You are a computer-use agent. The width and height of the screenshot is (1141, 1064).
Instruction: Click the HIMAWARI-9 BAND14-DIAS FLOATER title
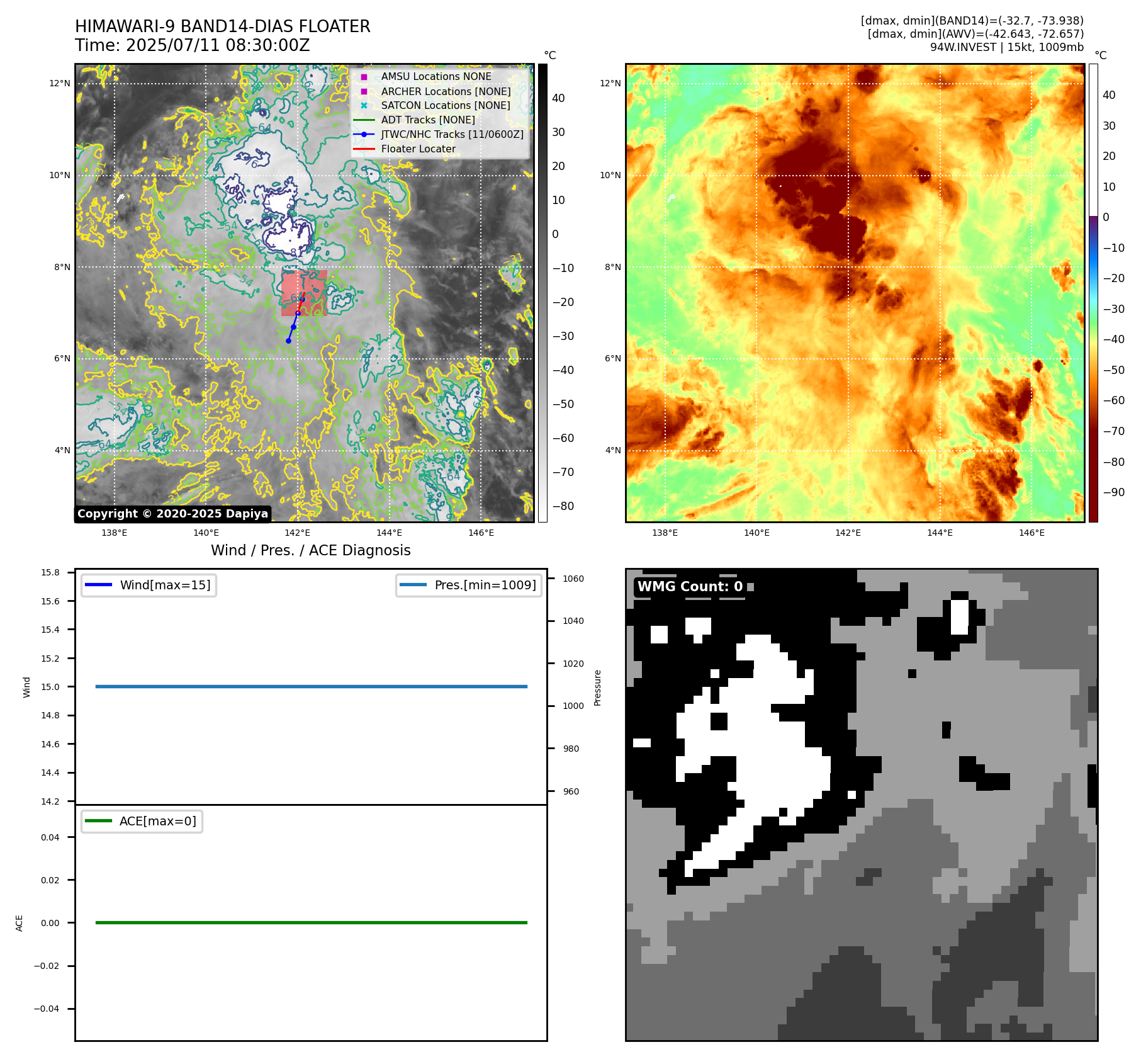(223, 26)
